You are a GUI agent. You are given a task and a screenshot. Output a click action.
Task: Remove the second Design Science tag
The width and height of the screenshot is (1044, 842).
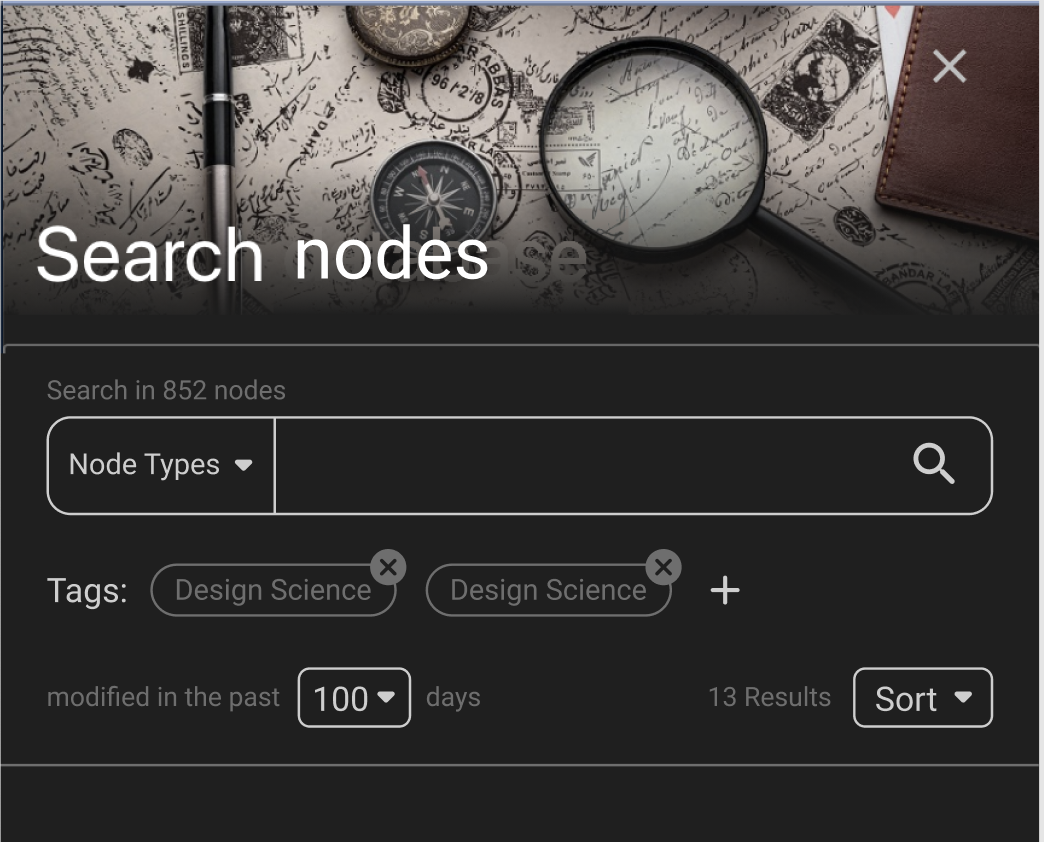663,567
